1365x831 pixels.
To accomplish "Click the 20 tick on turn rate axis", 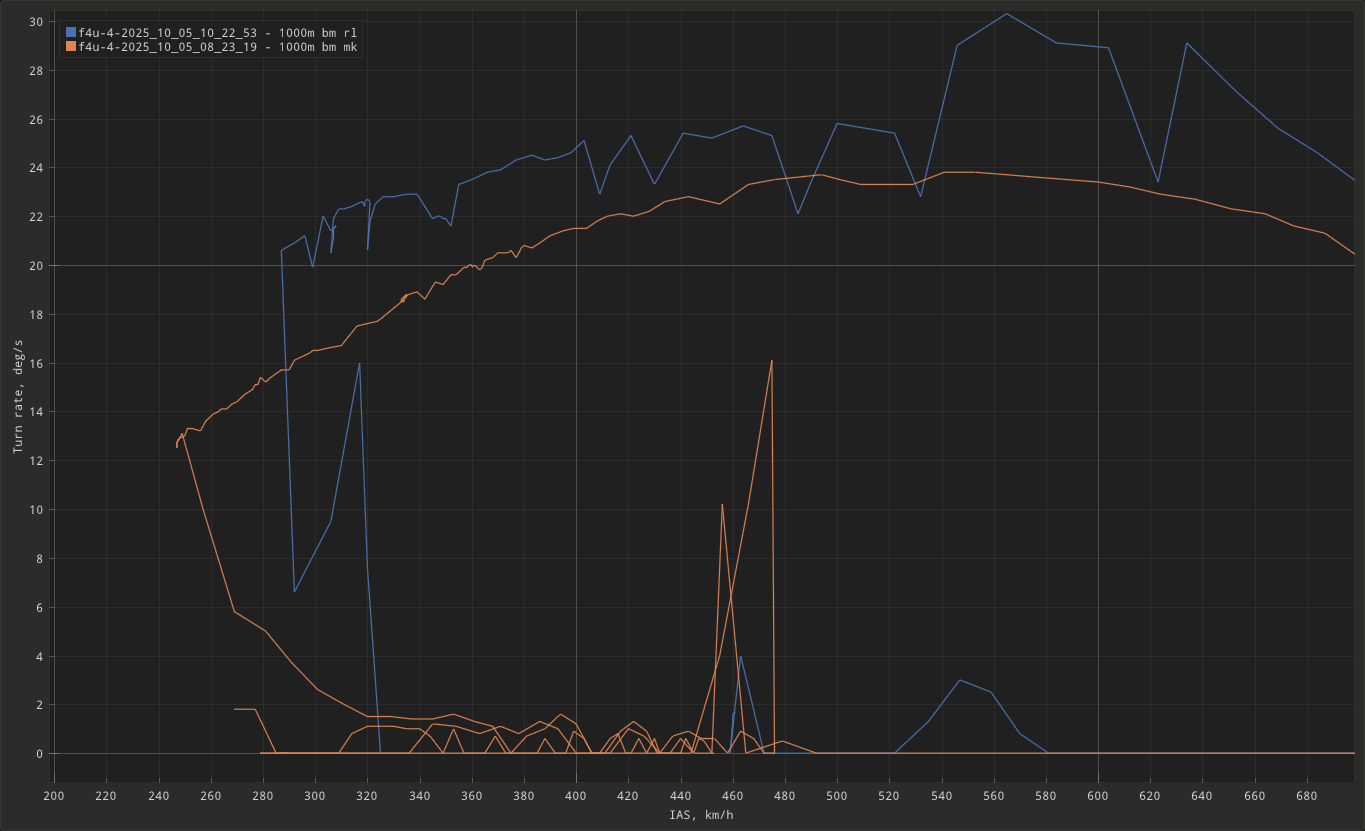I will point(35,266).
